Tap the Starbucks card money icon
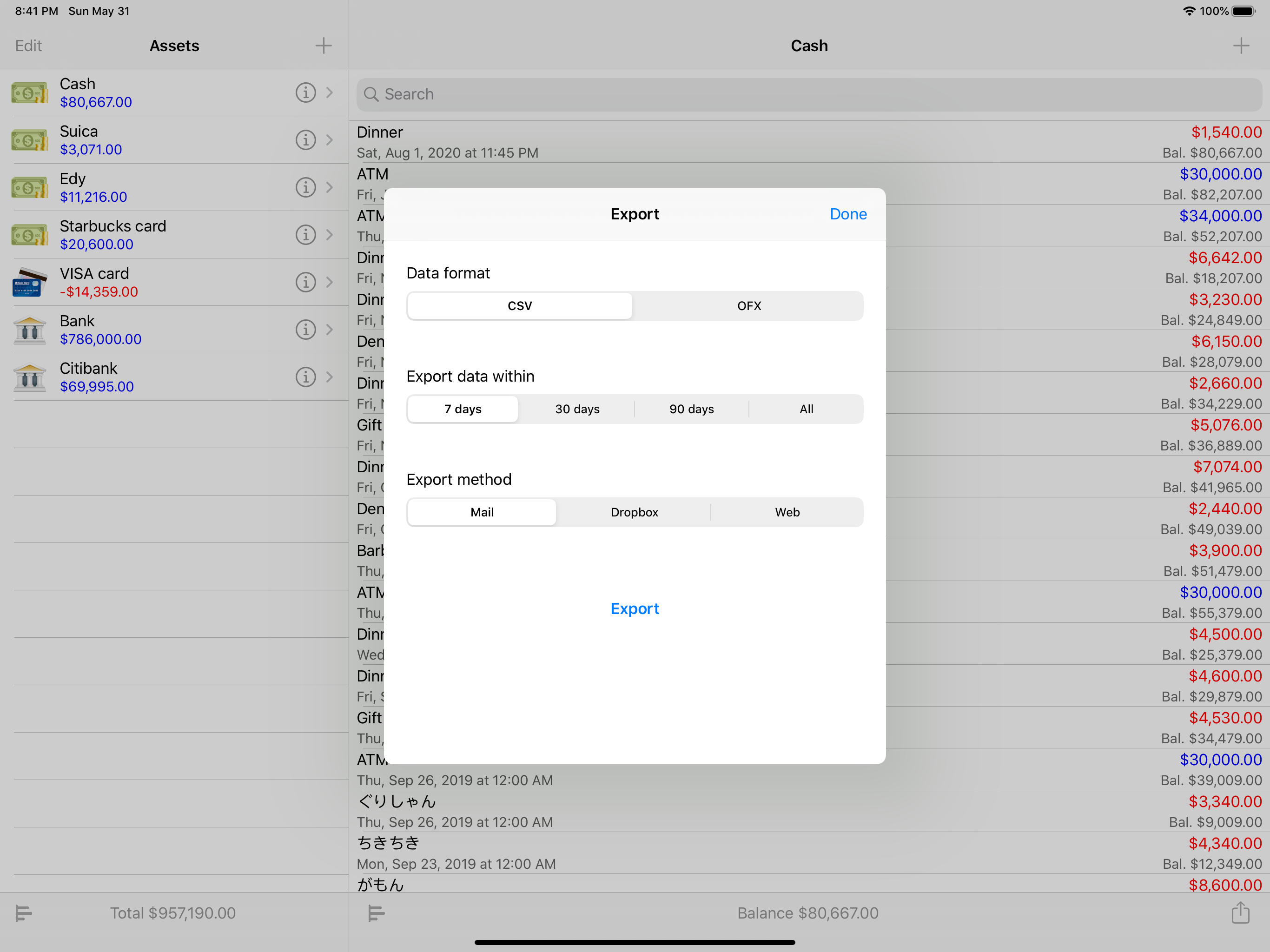The height and width of the screenshot is (952, 1270). coord(29,235)
